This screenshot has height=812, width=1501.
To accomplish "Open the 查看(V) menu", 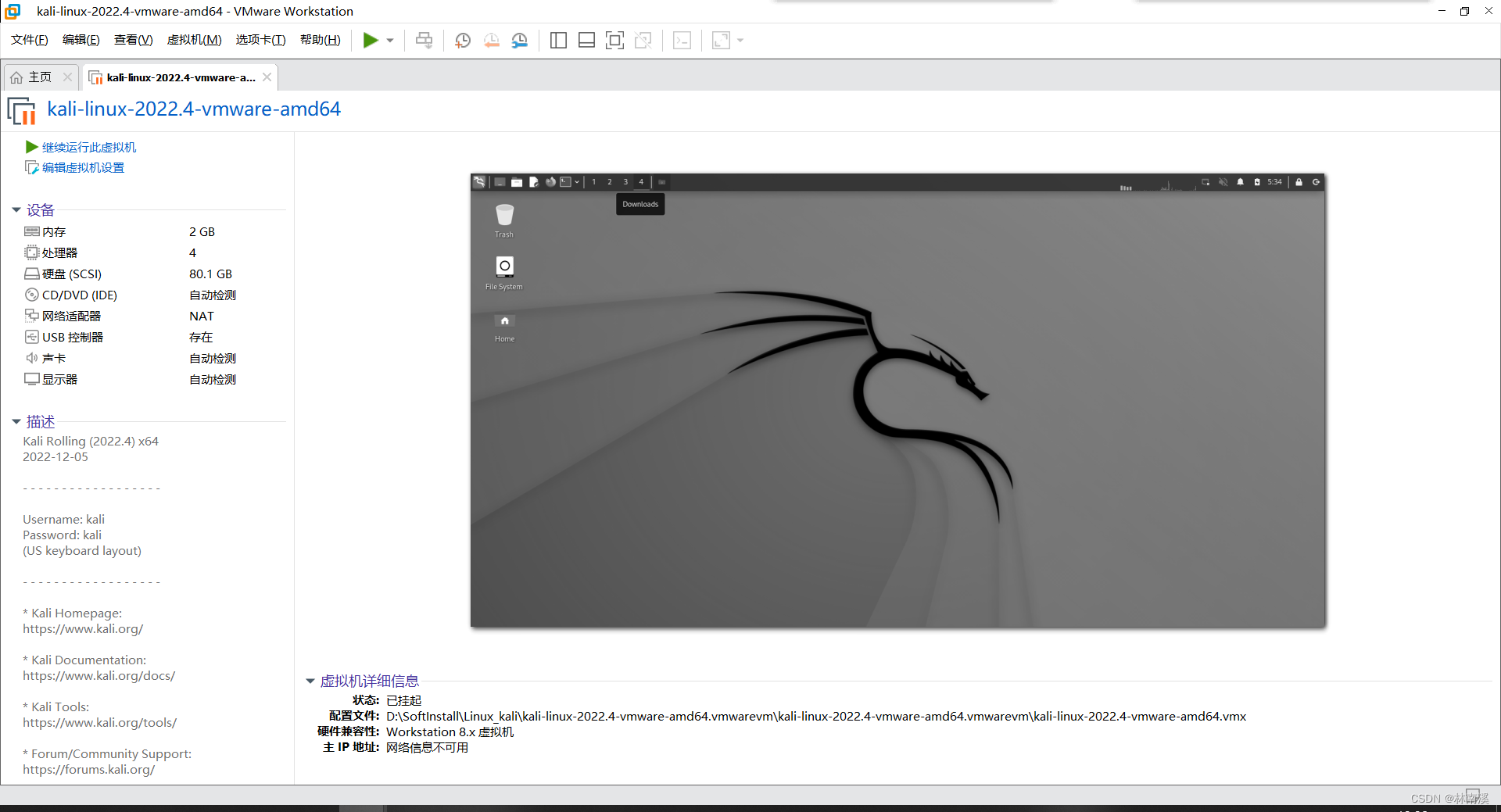I will [x=134, y=40].
